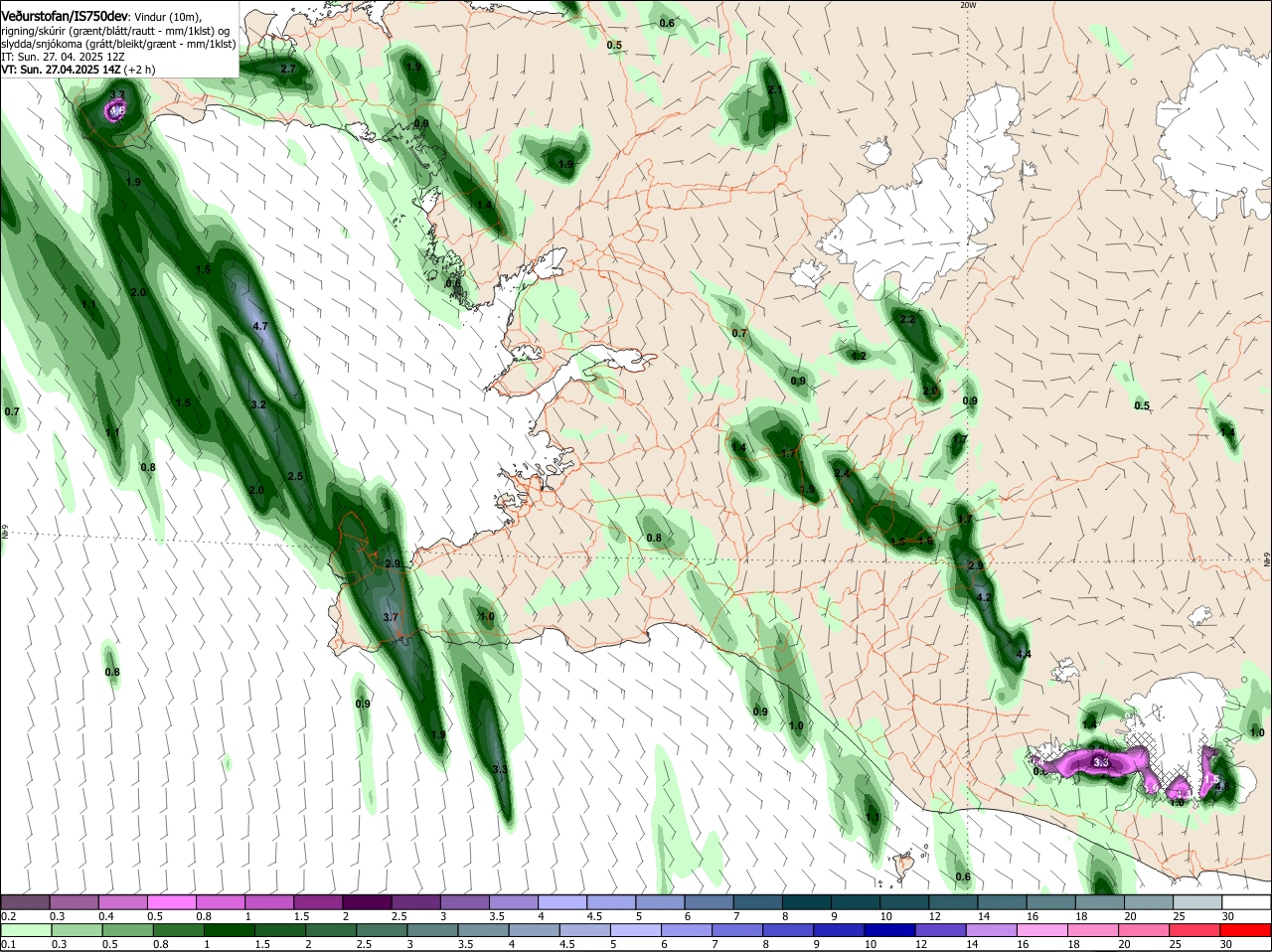Click the 4.7 precipitation value on the map

pos(261,326)
